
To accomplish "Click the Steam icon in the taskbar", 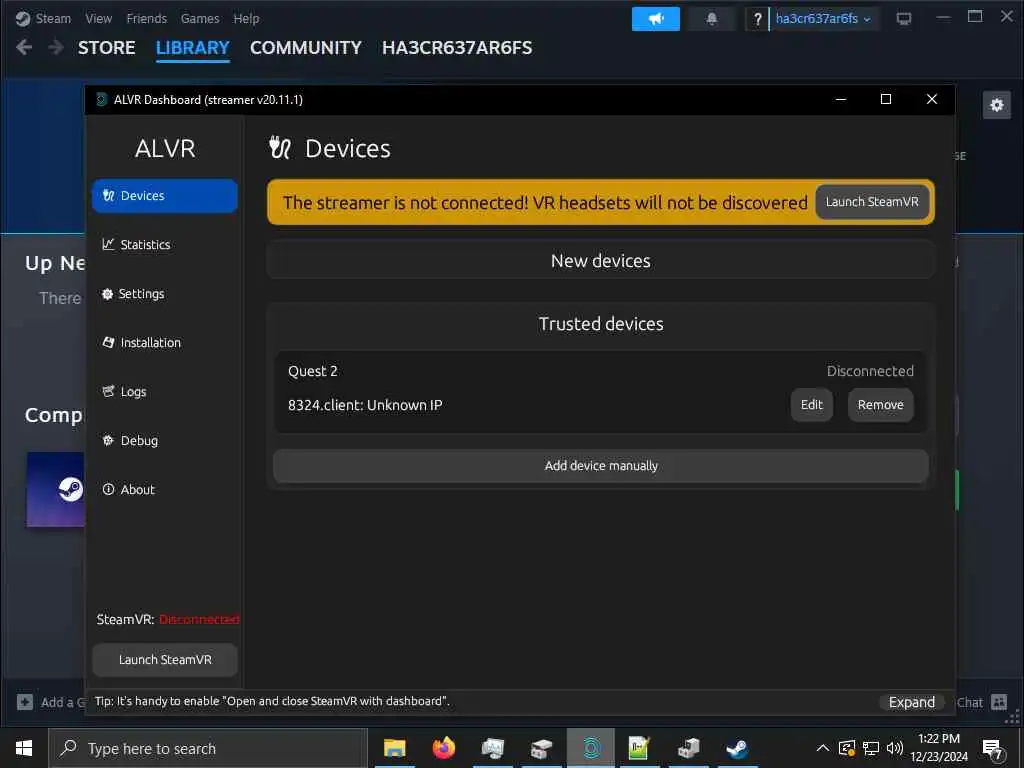I will 737,748.
